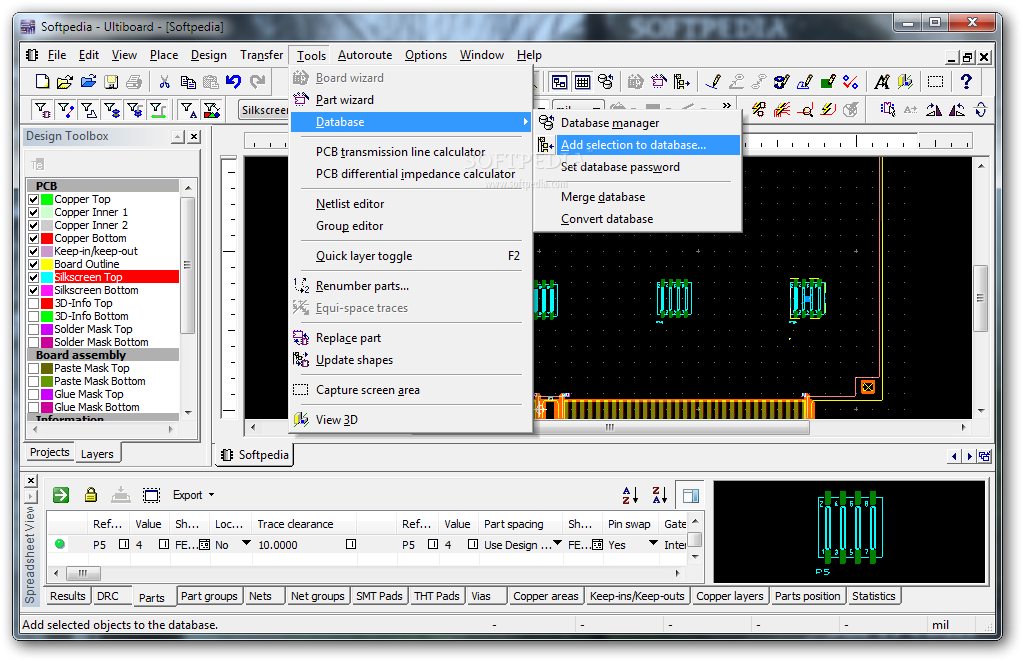
Task: Close the Design Toolbox panel
Action: [194, 137]
